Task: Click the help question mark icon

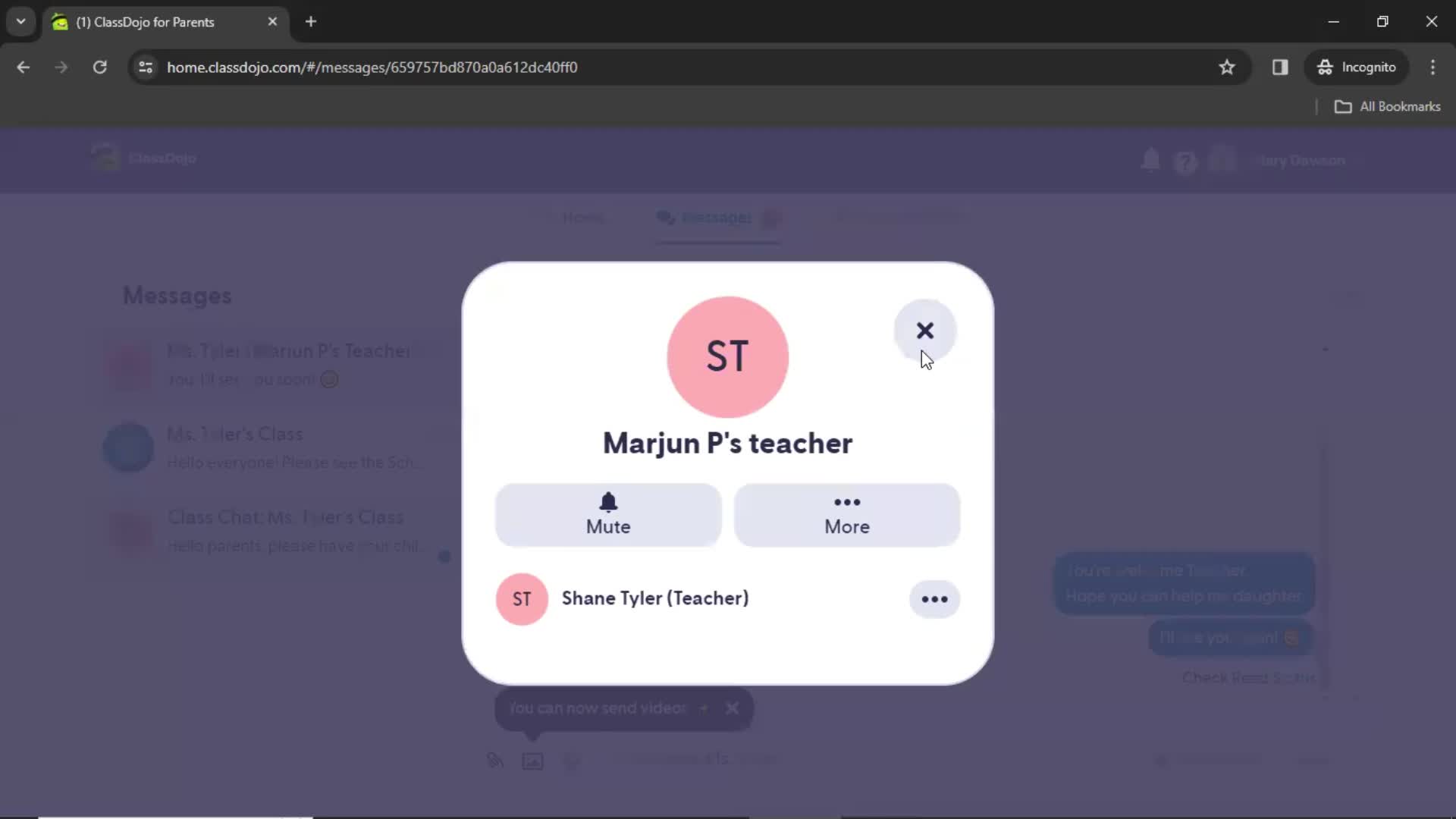Action: coord(1185,160)
